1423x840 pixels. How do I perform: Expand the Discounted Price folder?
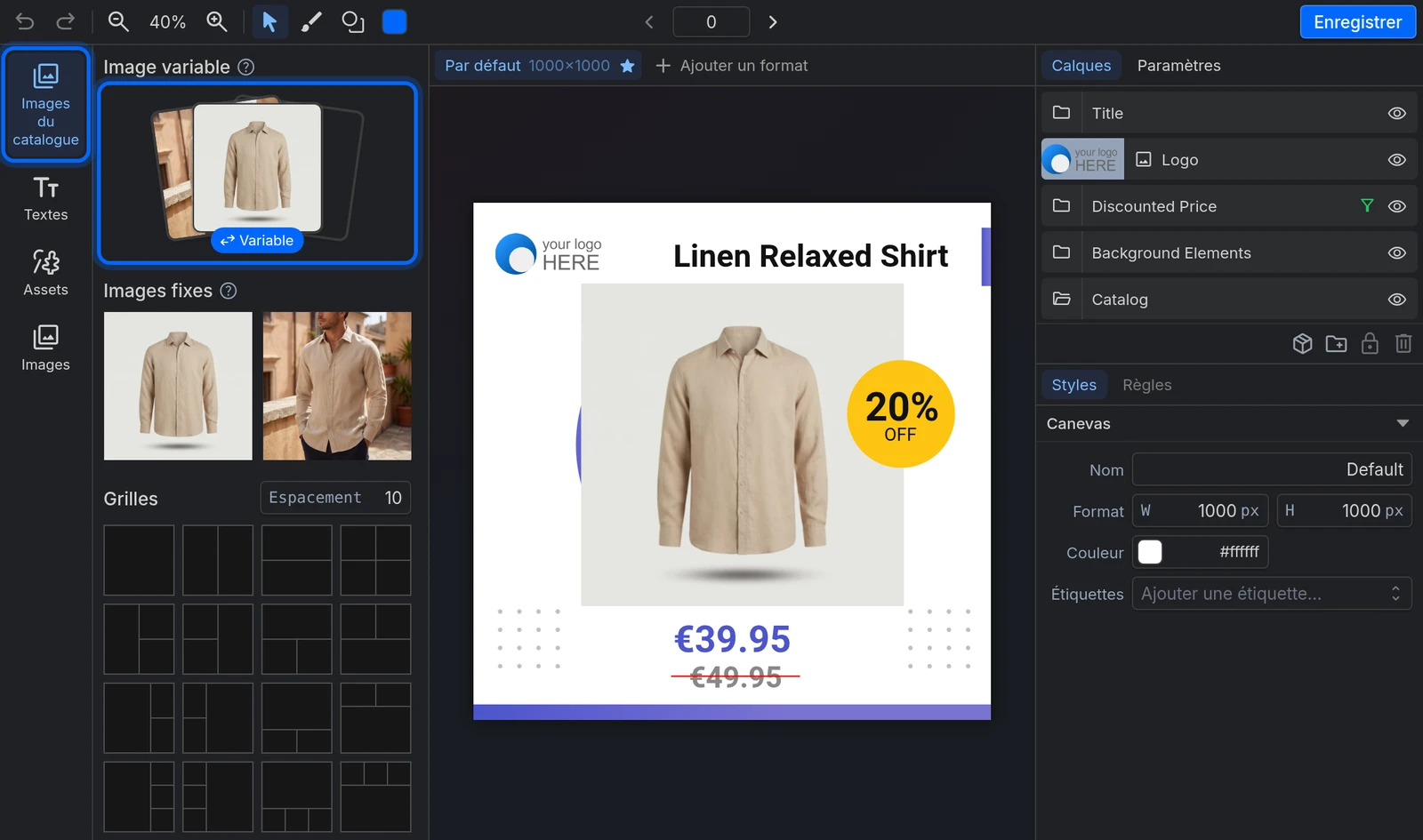[1062, 206]
